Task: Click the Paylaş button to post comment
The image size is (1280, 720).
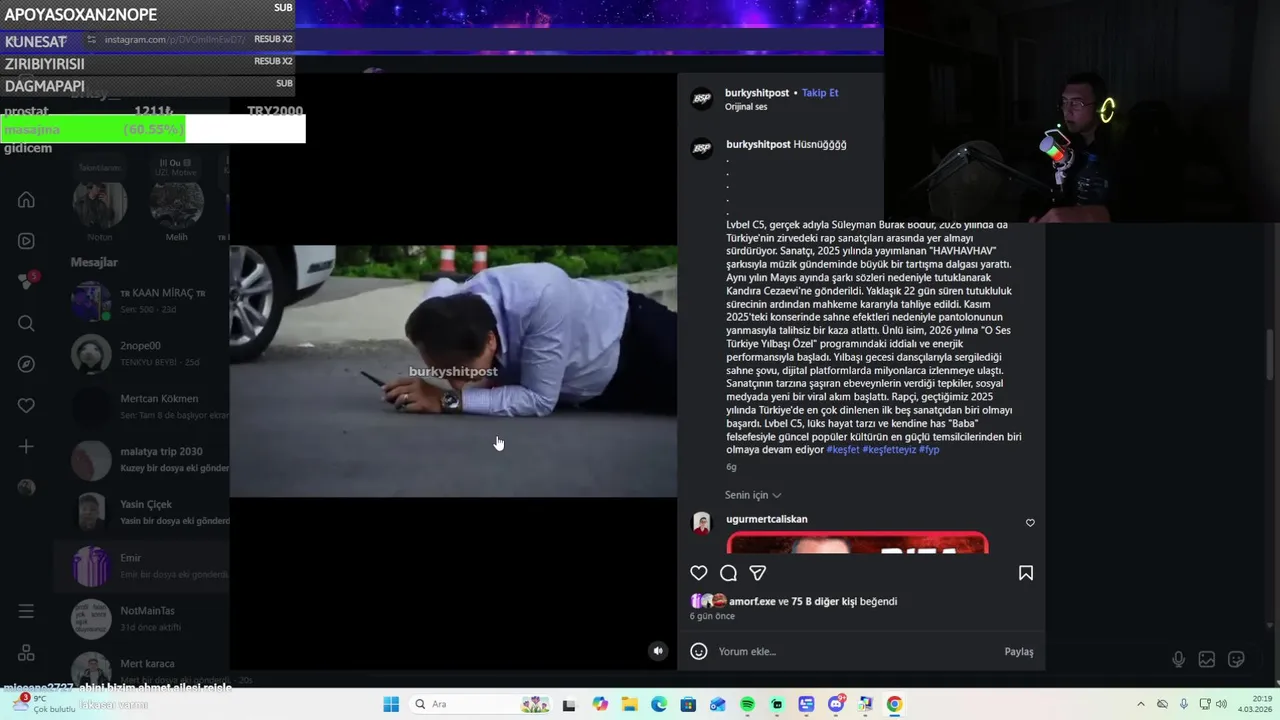Action: click(x=1019, y=651)
